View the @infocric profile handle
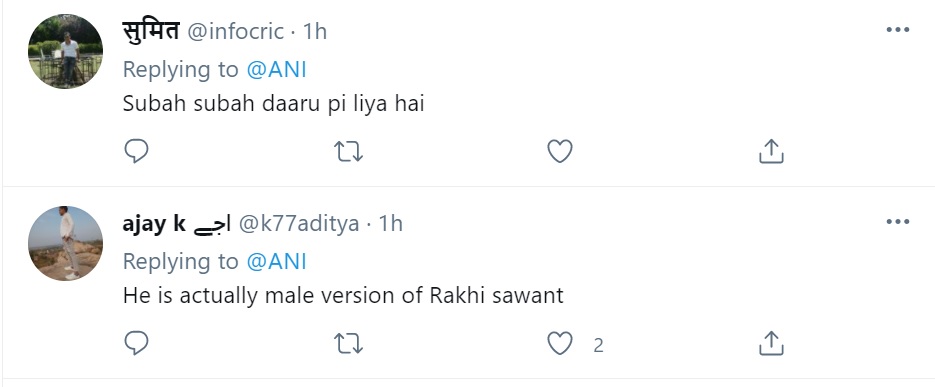The image size is (935, 387). coord(236,32)
